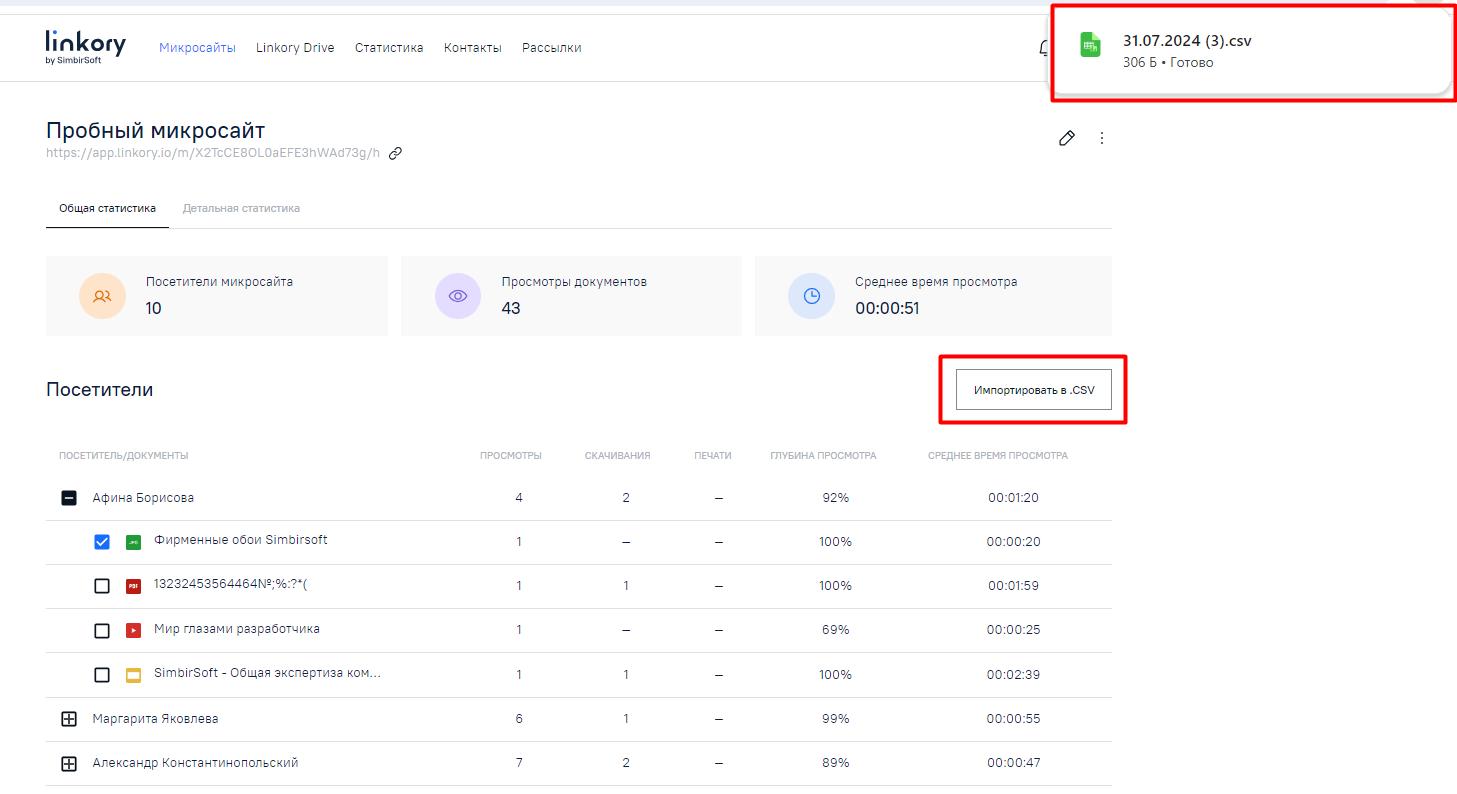This screenshot has width=1457, height=794.
Task: Switch to the Детальная статистика tab
Action: pyautogui.click(x=241, y=208)
